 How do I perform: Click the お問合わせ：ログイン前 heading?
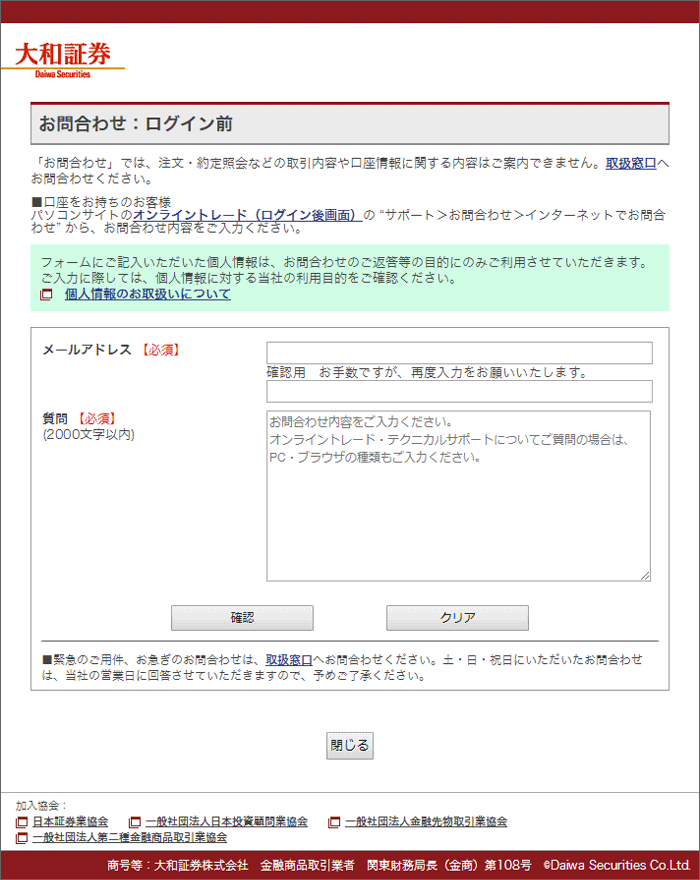[x=135, y=123]
